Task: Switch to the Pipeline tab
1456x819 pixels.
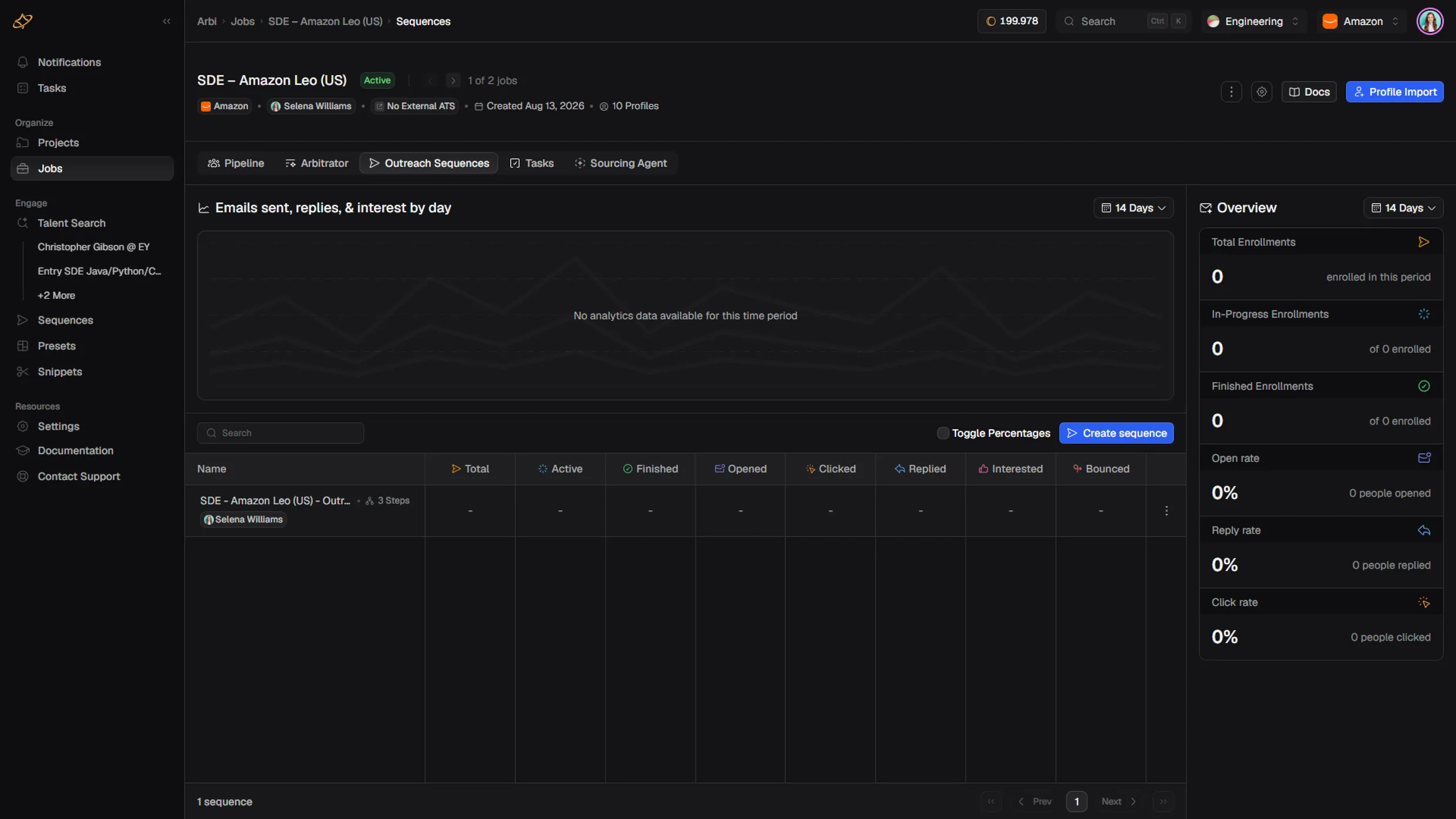Action: point(236,163)
